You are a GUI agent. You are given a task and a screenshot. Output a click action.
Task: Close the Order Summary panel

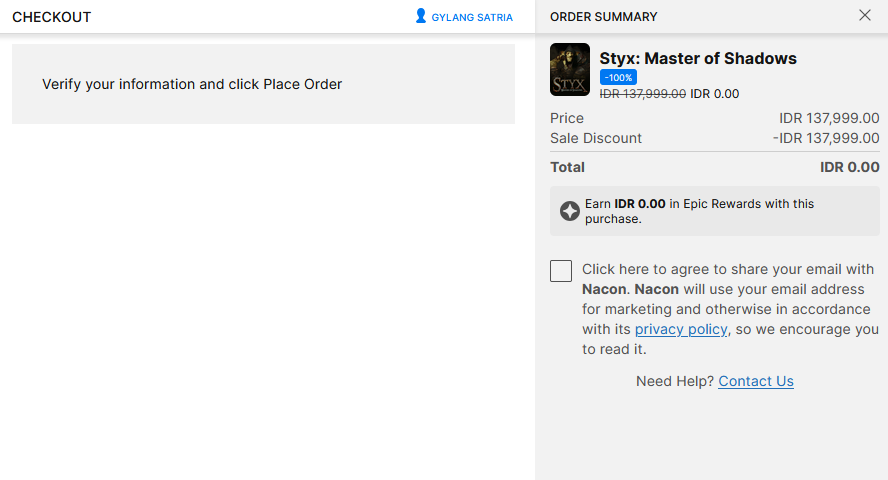[x=865, y=15]
